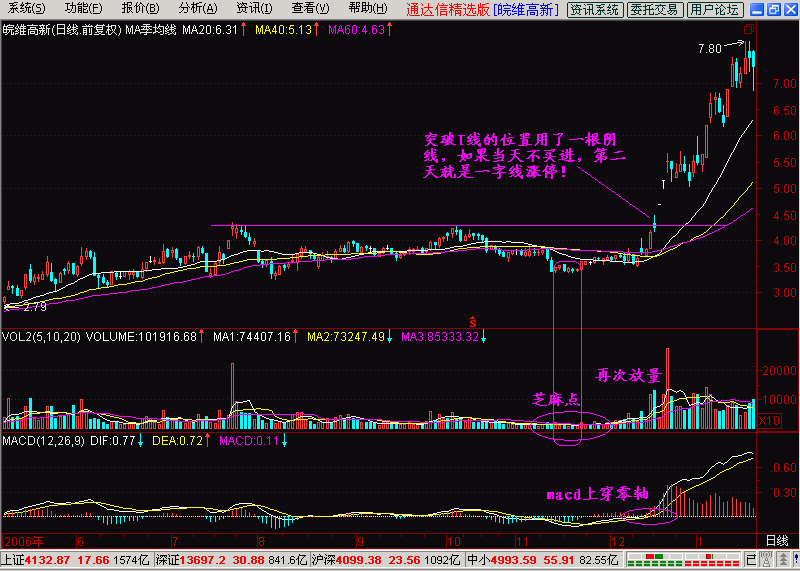Click the MACD(12,26,9) indicator title
The width and height of the screenshot is (800, 571).
[45, 440]
